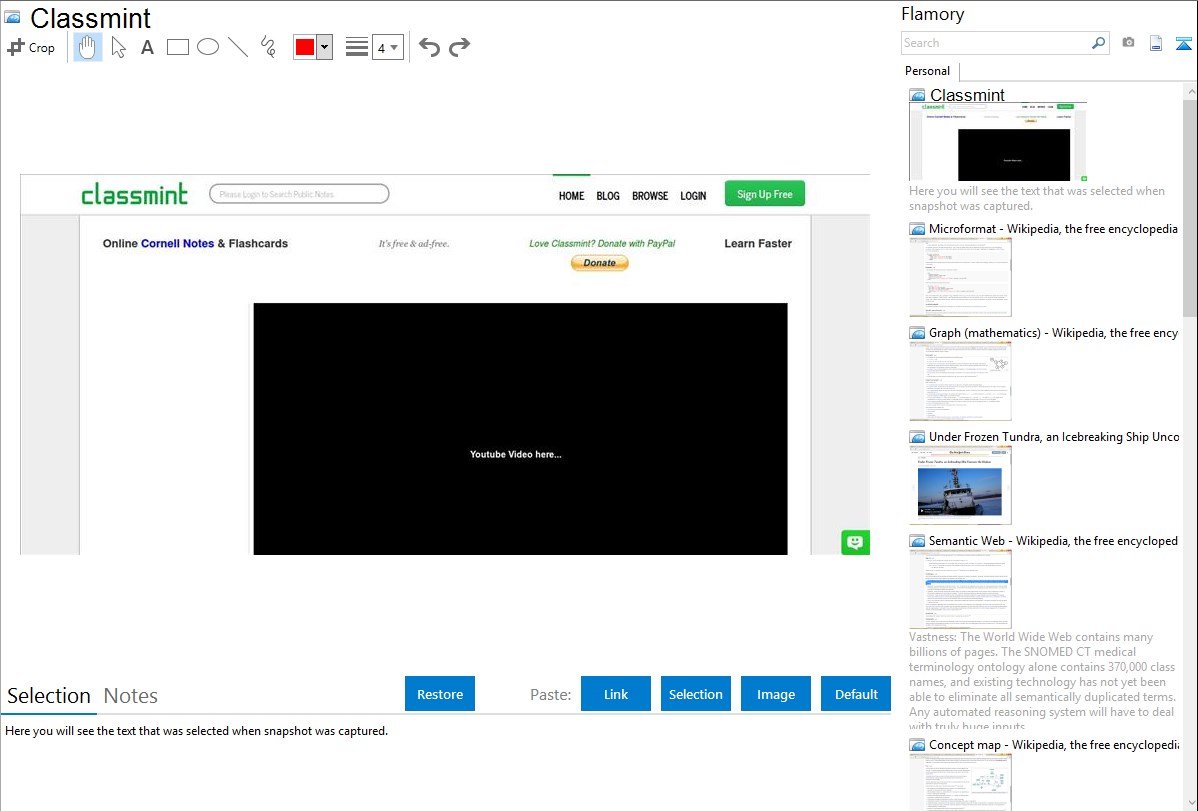Click the search magnifier icon

click(x=1099, y=43)
